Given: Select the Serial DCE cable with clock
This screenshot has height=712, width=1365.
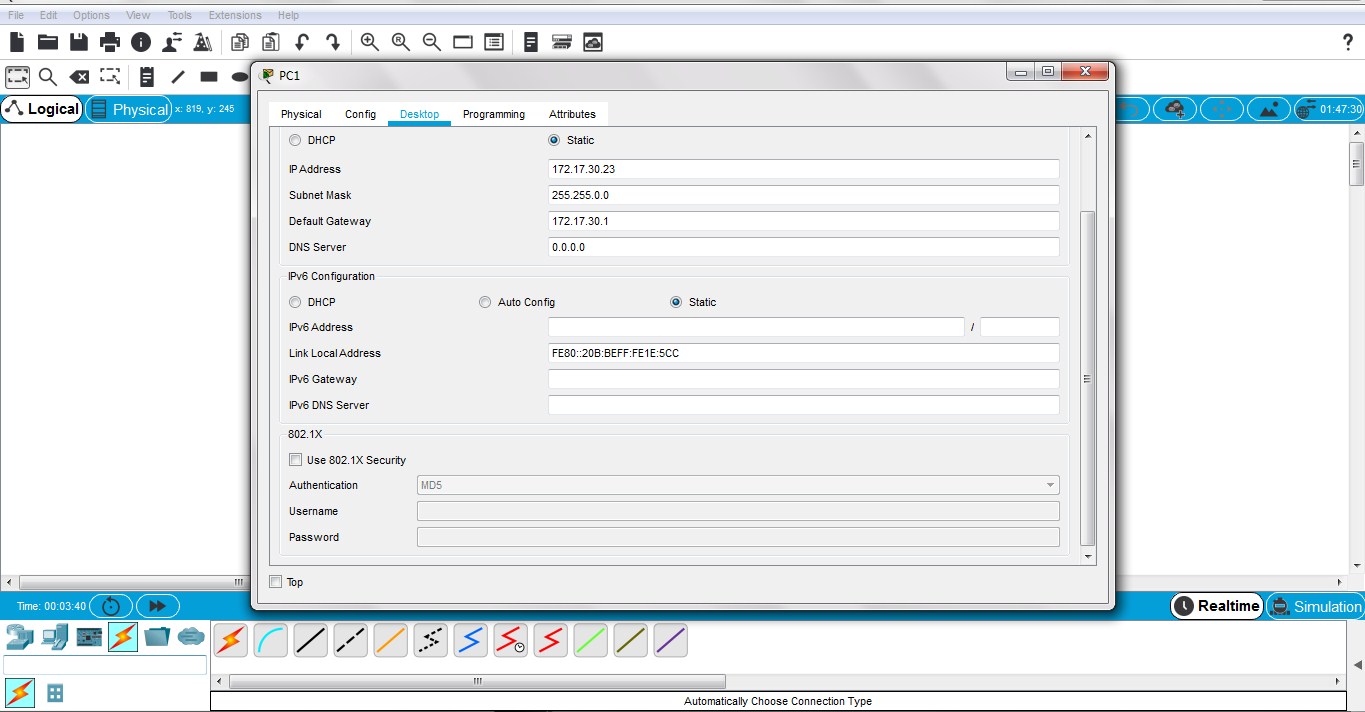Looking at the screenshot, I should point(510,640).
